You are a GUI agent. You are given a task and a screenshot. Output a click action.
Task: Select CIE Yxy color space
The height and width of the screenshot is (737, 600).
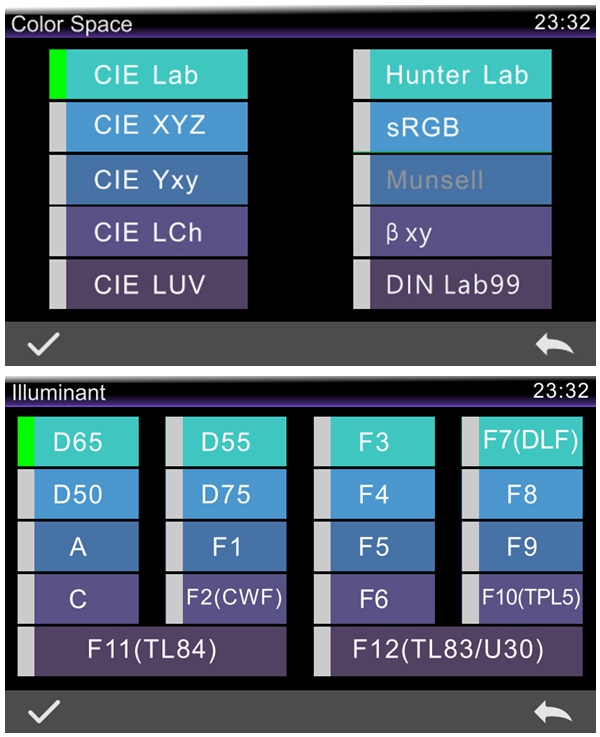pos(147,180)
